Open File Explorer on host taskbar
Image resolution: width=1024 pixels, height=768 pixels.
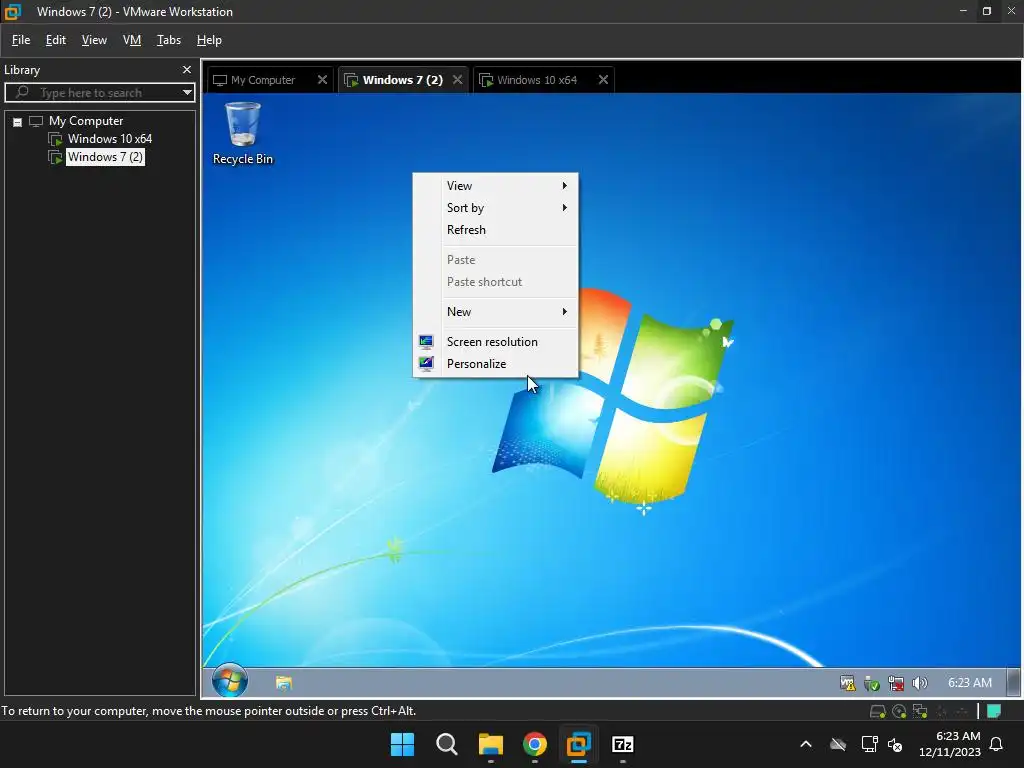(490, 744)
